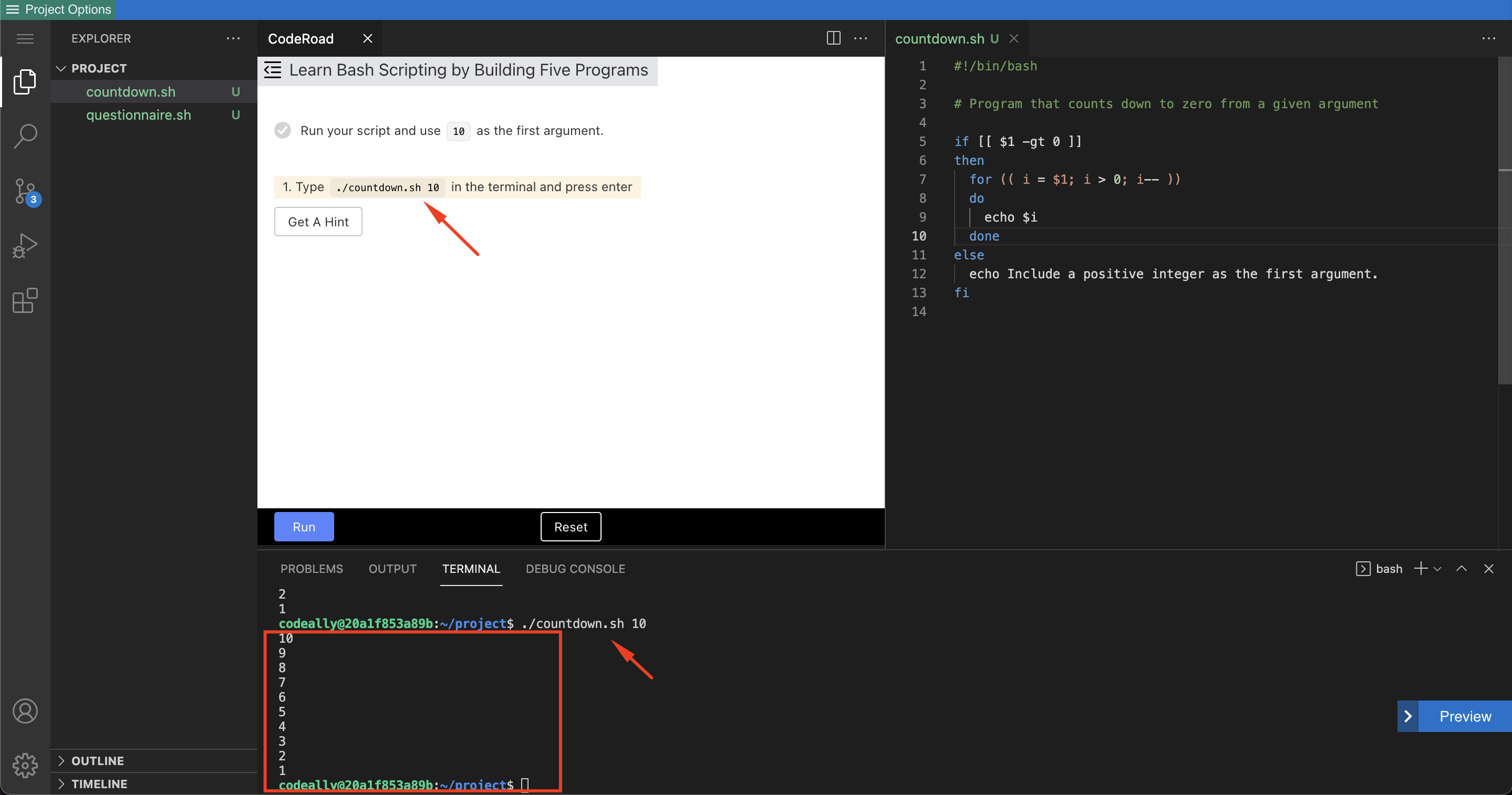This screenshot has width=1512, height=795.
Task: Maximize the terminal panel with the chevron
Action: 1462,568
